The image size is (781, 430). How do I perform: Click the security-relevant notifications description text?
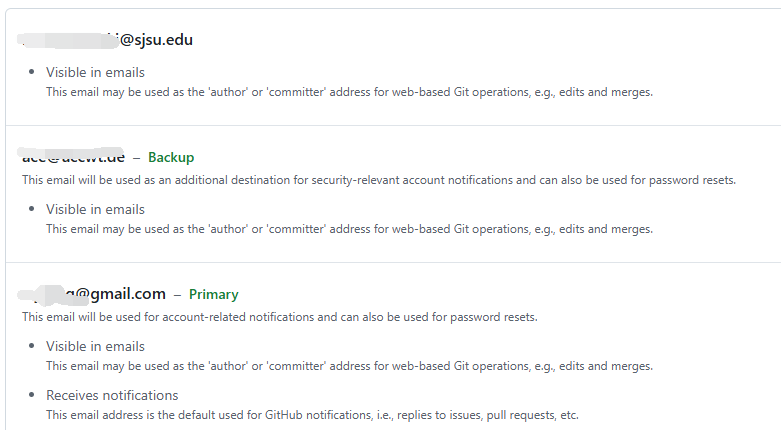[379, 180]
